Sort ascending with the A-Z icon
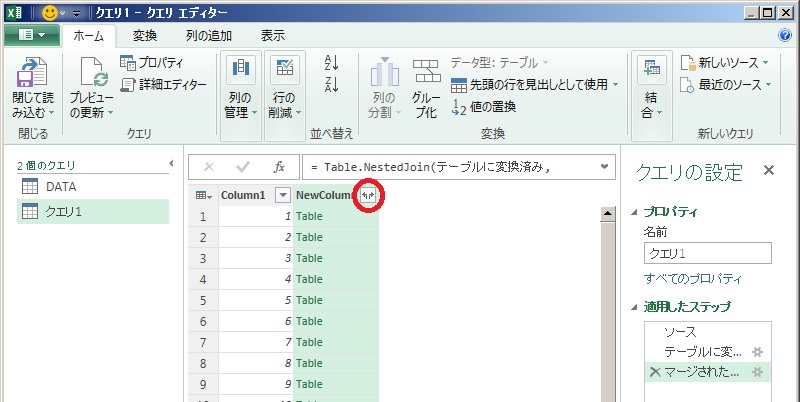 (x=332, y=63)
